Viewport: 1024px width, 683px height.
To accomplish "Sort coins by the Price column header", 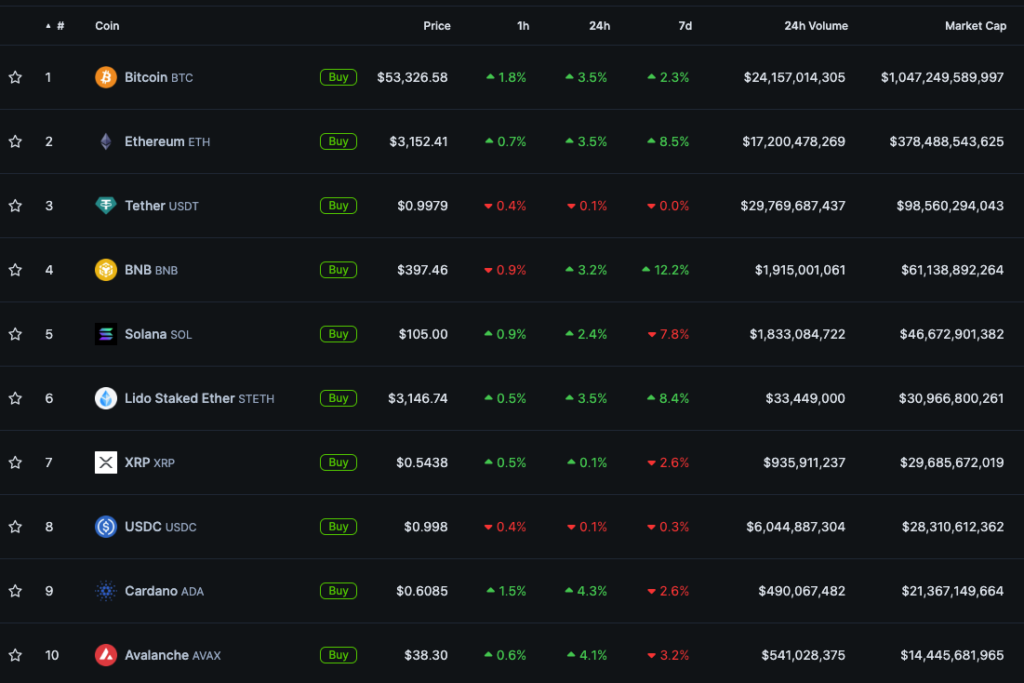I will pyautogui.click(x=436, y=26).
